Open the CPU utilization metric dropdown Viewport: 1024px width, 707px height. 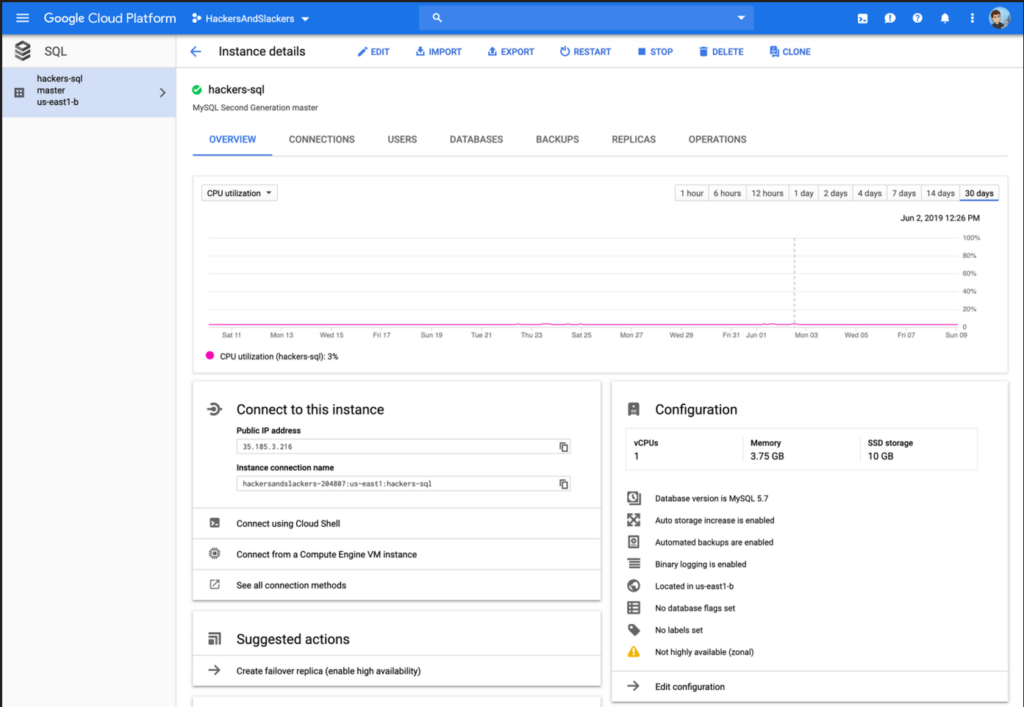[238, 192]
